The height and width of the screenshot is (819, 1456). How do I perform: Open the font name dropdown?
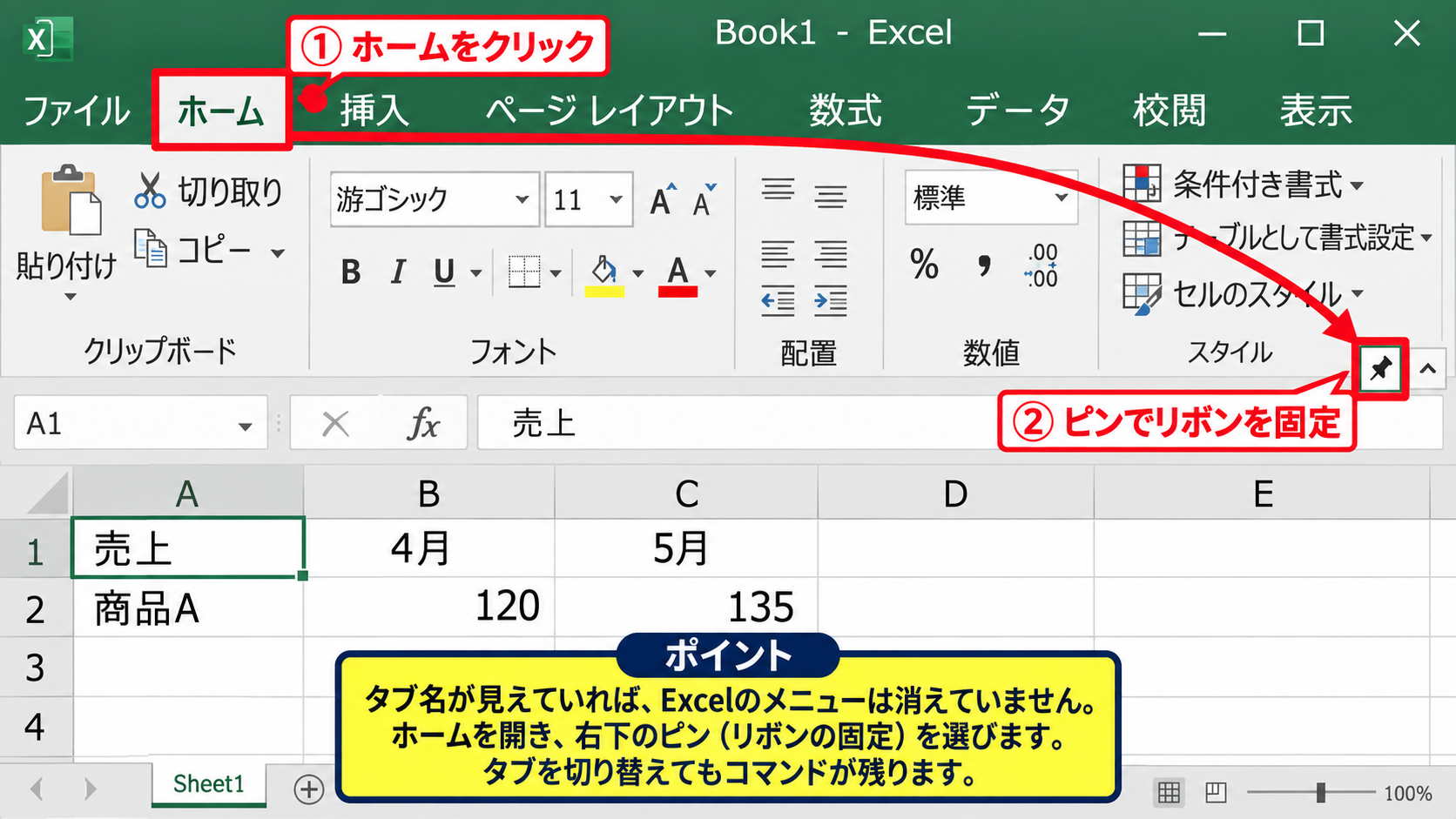coord(522,199)
